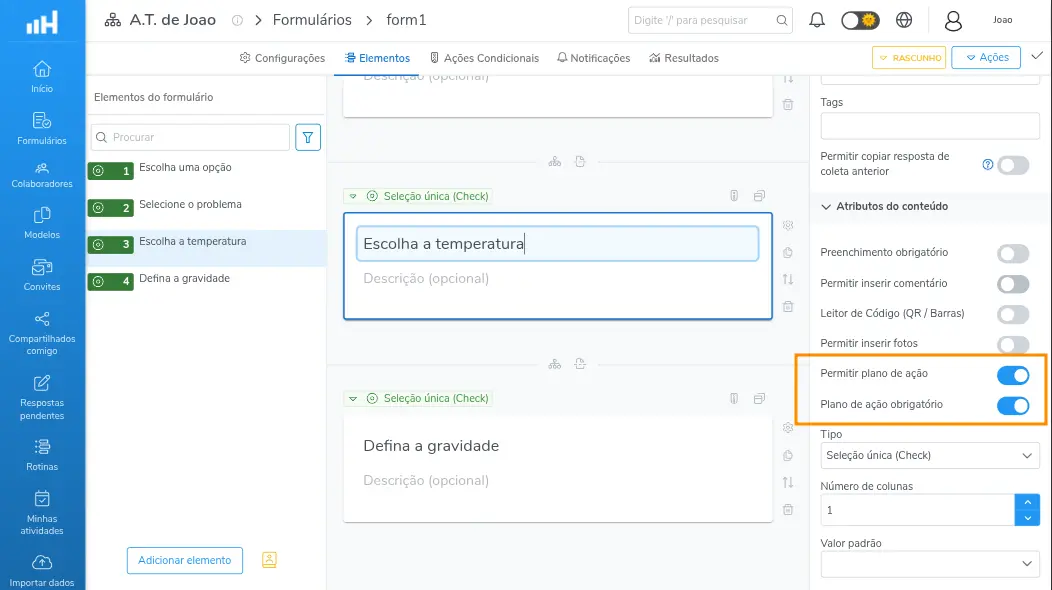Open Importar dados in sidebar
Image resolution: width=1052 pixels, height=590 pixels.
coord(42,571)
